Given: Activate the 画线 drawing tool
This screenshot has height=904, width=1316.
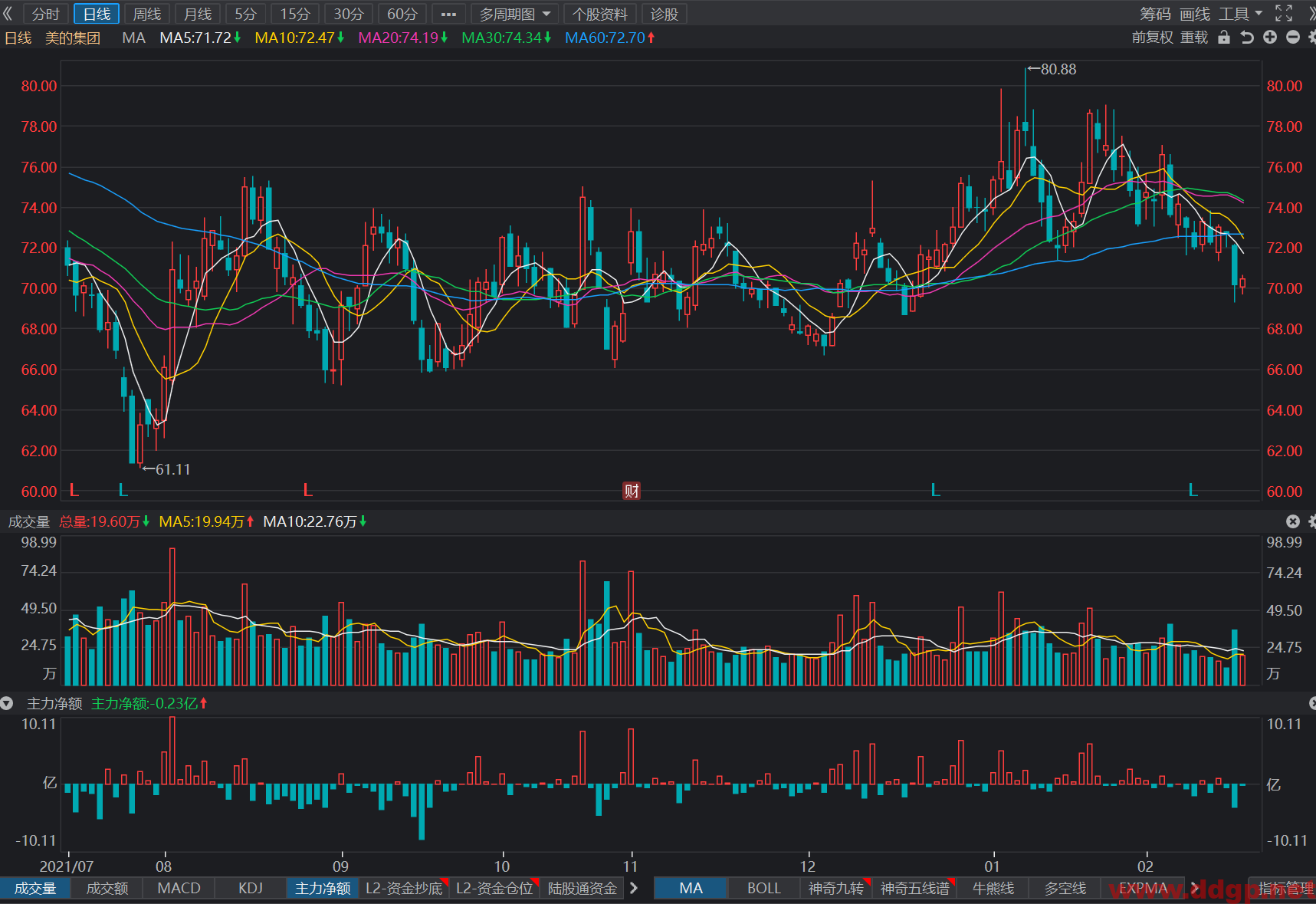Looking at the screenshot, I should tap(1195, 14).
